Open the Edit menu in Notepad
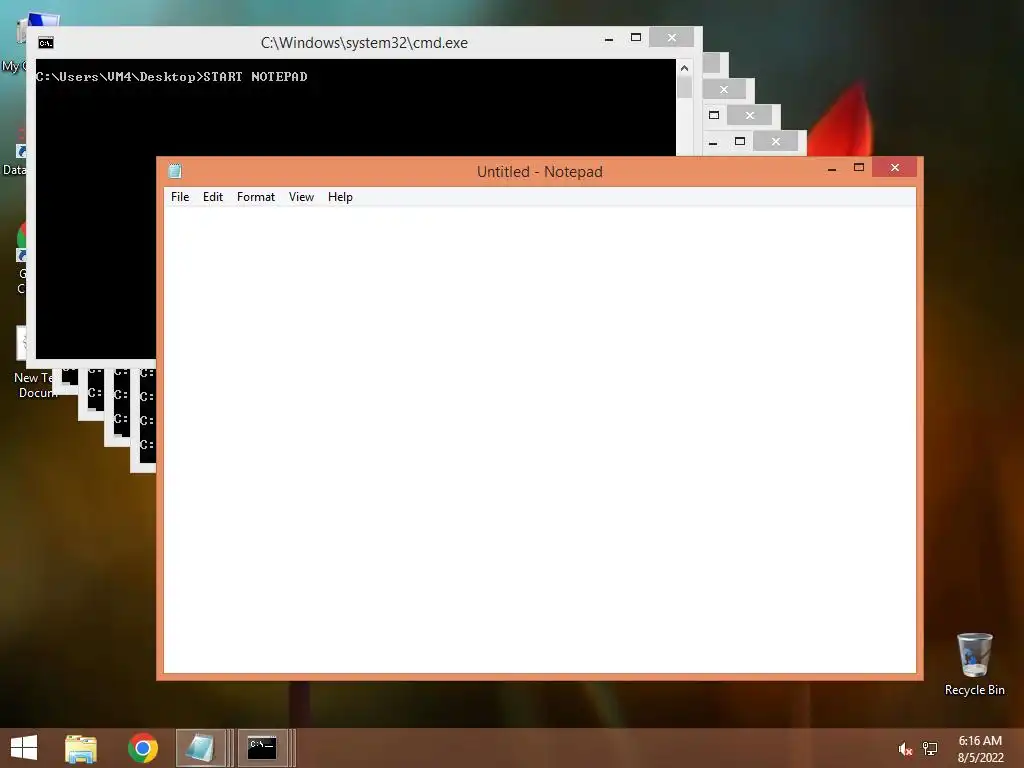 (212, 197)
